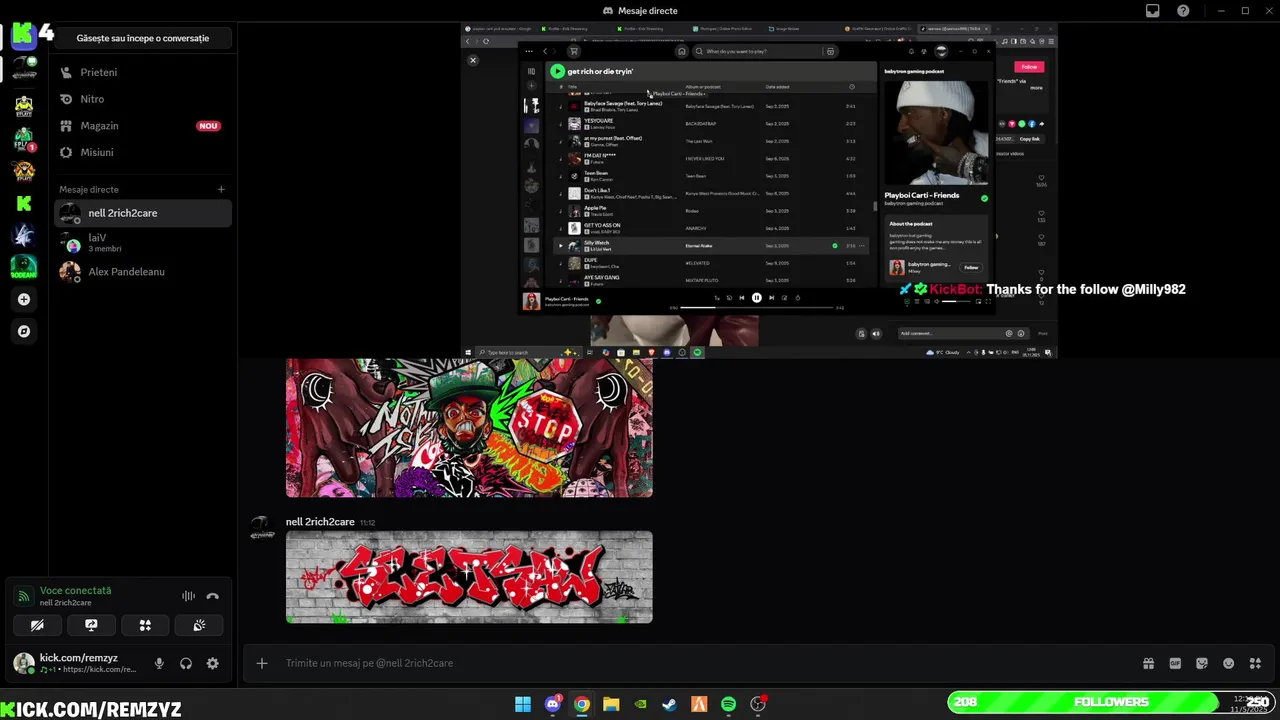Click the 'Mesaje directe' sidebar header text
Image resolution: width=1280 pixels, height=720 pixels.
[x=89, y=189]
